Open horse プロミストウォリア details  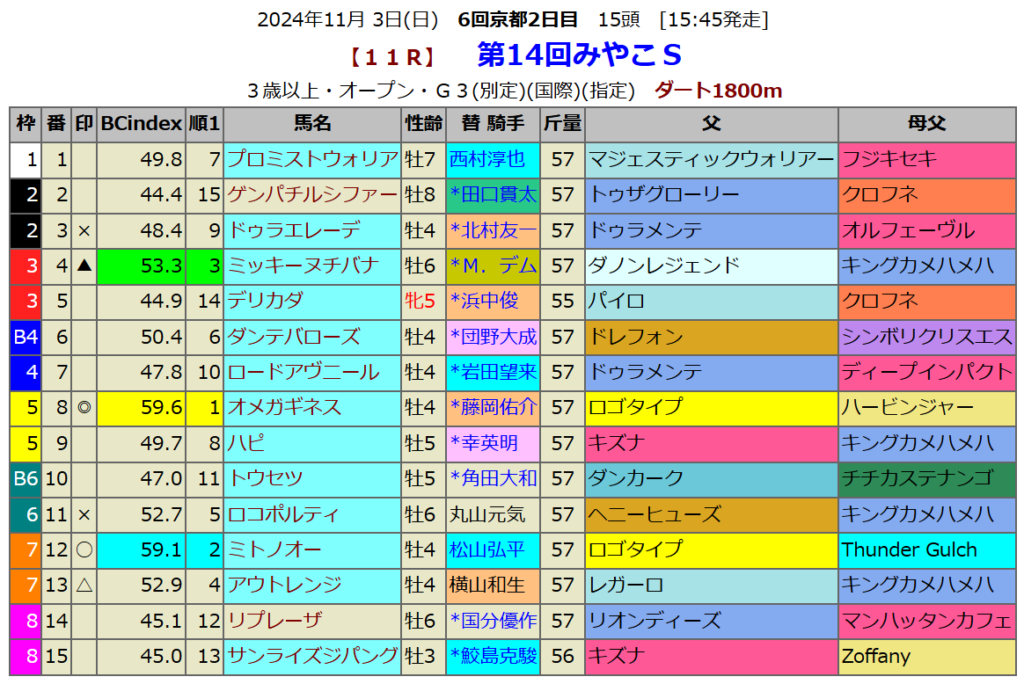click(312, 159)
